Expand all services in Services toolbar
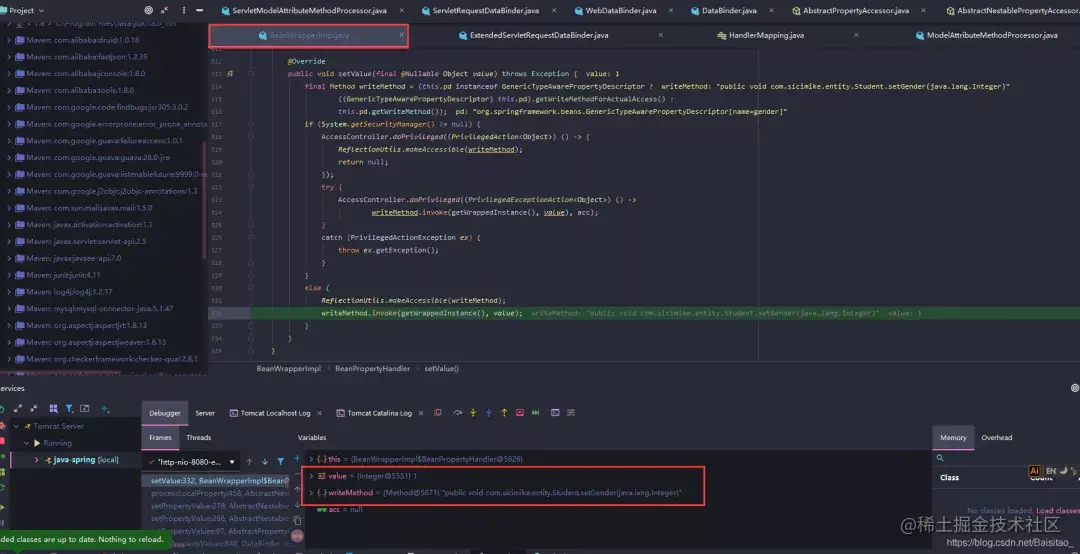Screen dimensions: 1080x554 coord(18,409)
